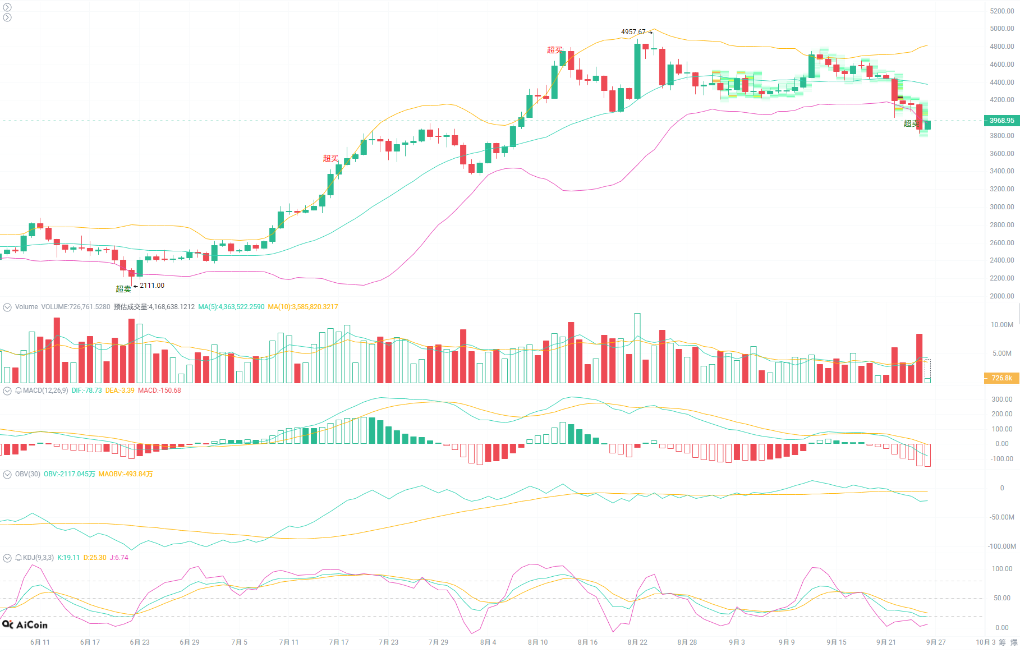This screenshot has height=650, width=1020.
Task: Click the 726.8k volume tag
Action: 1001,378
